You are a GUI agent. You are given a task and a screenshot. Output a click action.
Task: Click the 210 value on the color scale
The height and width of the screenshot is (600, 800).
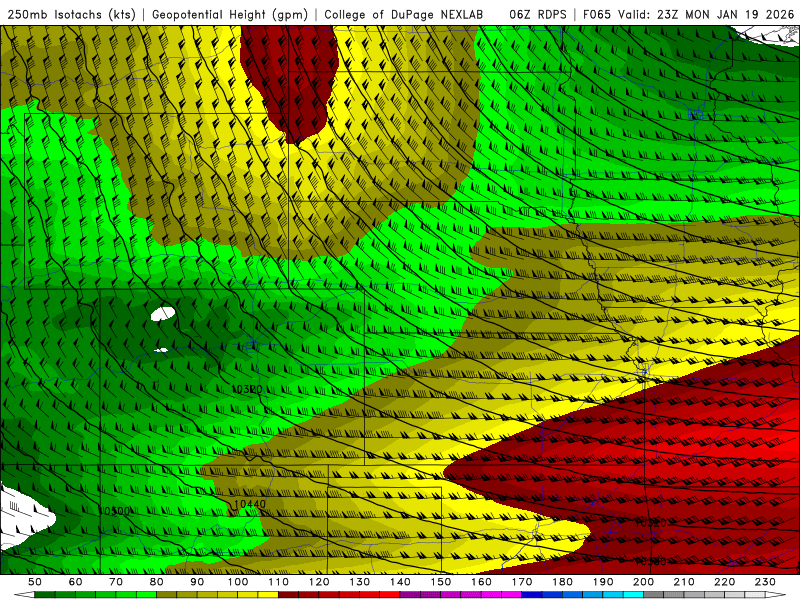tap(684, 582)
